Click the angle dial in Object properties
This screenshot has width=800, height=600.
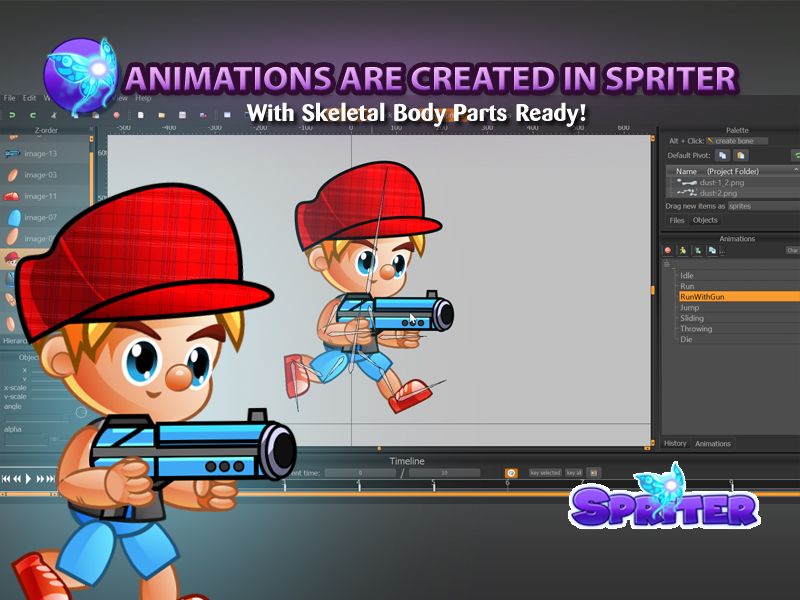(81, 412)
